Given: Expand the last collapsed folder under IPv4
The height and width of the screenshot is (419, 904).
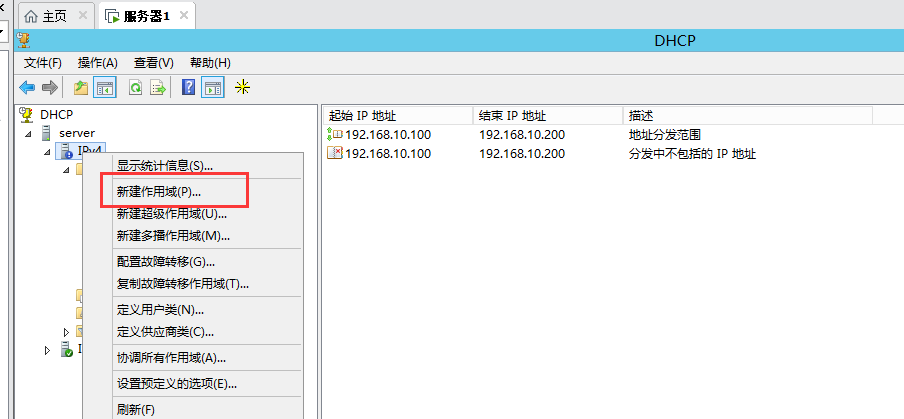Looking at the screenshot, I should point(66,332).
